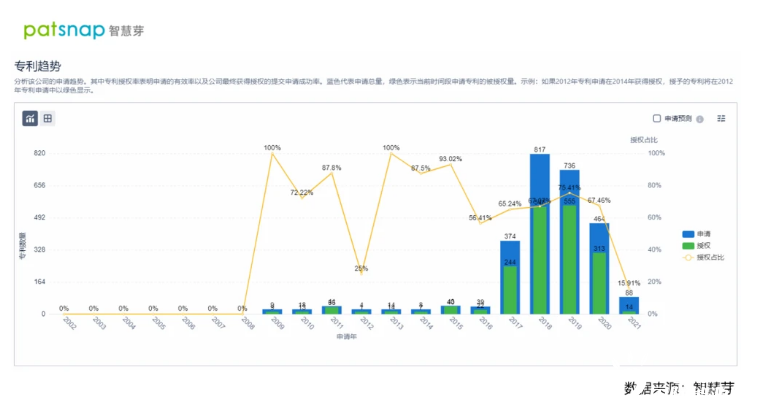Click the 智慧芽 text beside the logo
The height and width of the screenshot is (413, 758).
pos(126,31)
